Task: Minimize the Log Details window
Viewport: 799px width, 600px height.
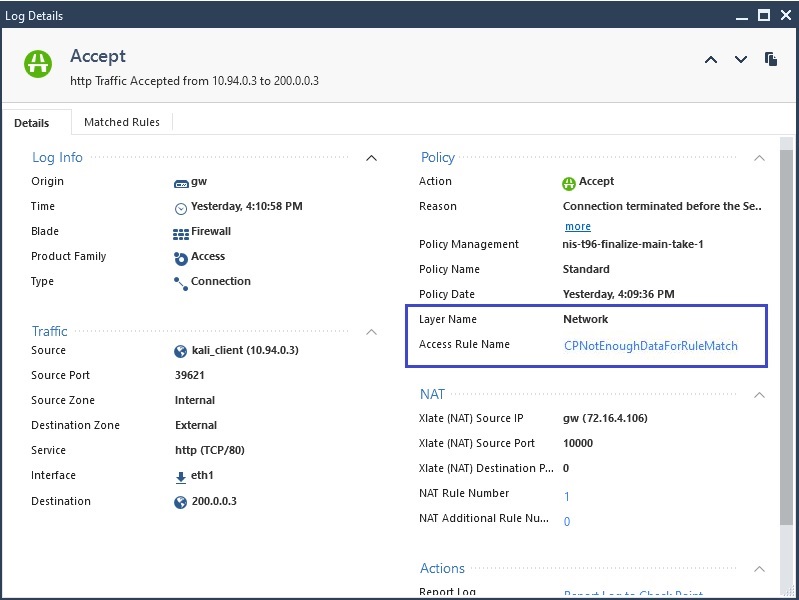Action: point(742,16)
